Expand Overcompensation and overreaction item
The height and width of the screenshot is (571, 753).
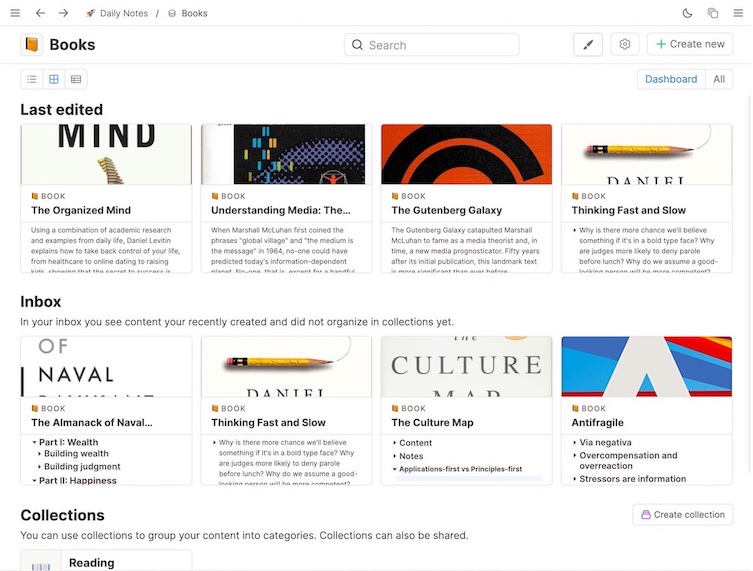pos(575,456)
